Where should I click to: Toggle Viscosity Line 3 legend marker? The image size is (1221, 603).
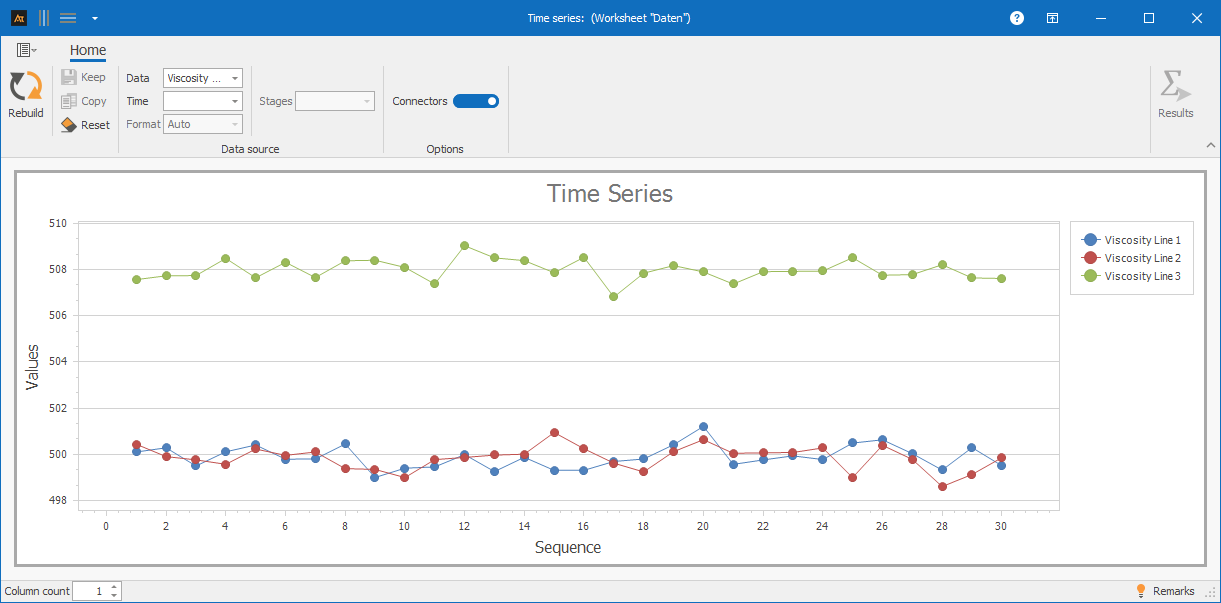[1090, 276]
